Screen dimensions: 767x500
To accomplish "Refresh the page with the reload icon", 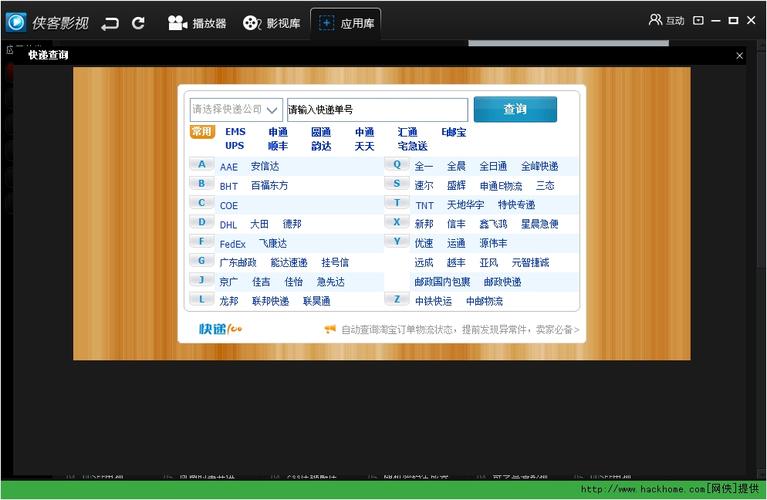I will point(138,23).
